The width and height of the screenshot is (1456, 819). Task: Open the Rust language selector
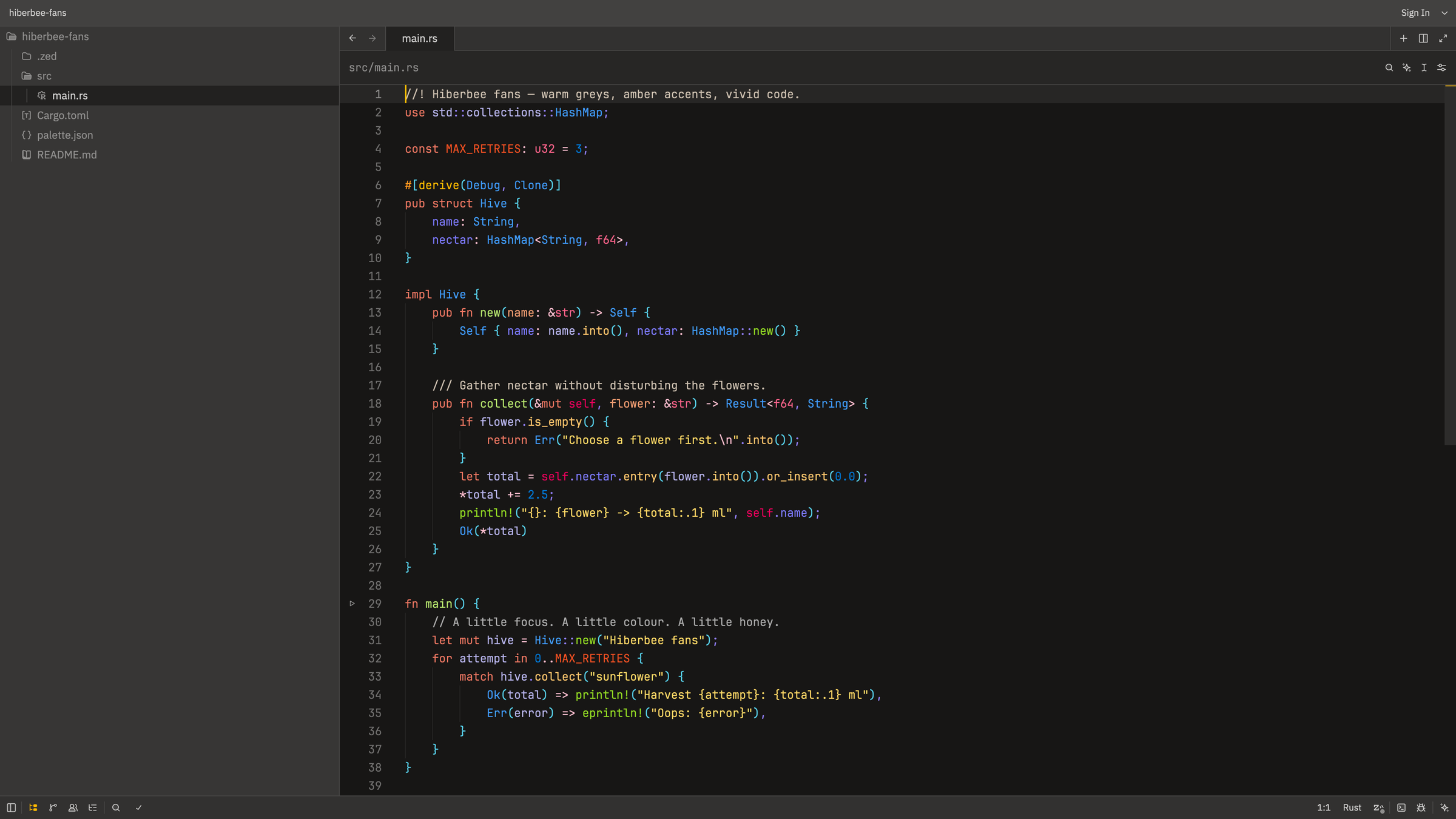click(x=1352, y=807)
